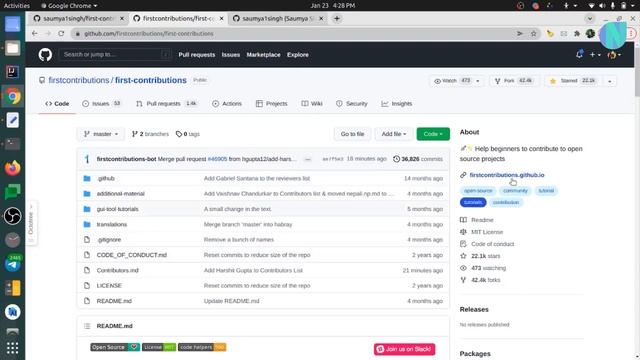This screenshot has height=360, width=640.
Task: Open the additional-material folder
Action: coord(120,193)
